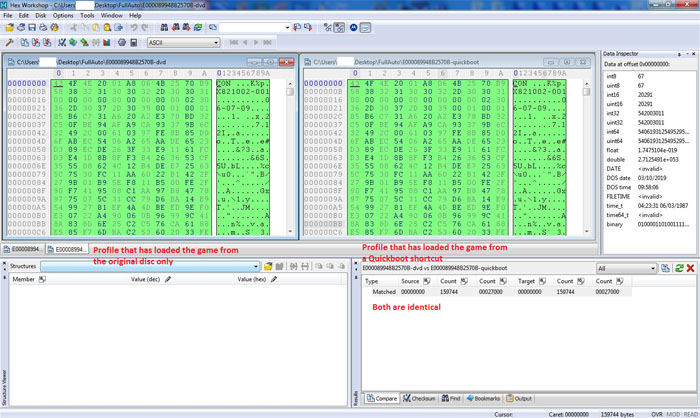Image resolution: width=700 pixels, height=418 pixels.
Task: Click the Save icon in the toolbar
Action: click(x=33, y=28)
